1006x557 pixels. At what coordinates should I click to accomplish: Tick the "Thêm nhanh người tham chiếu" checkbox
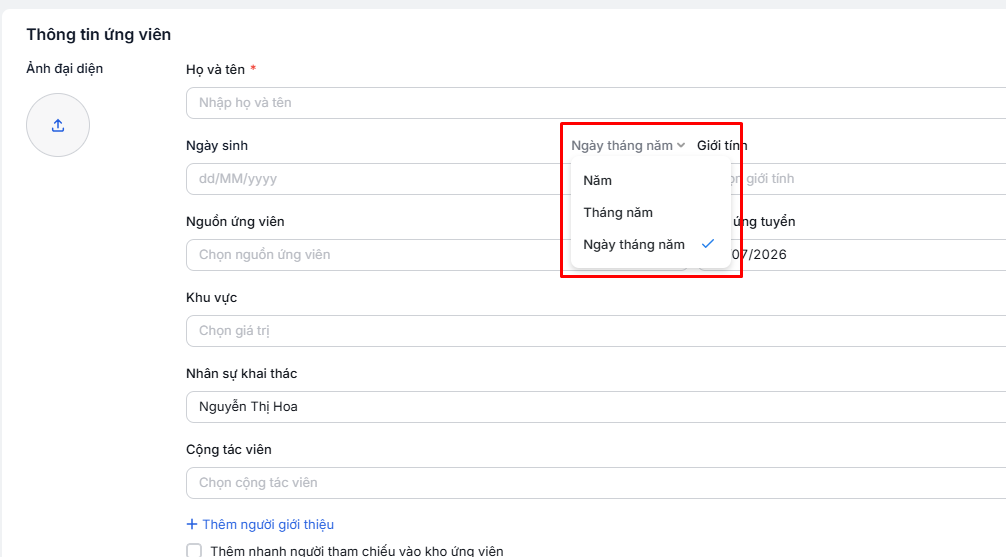(x=194, y=551)
